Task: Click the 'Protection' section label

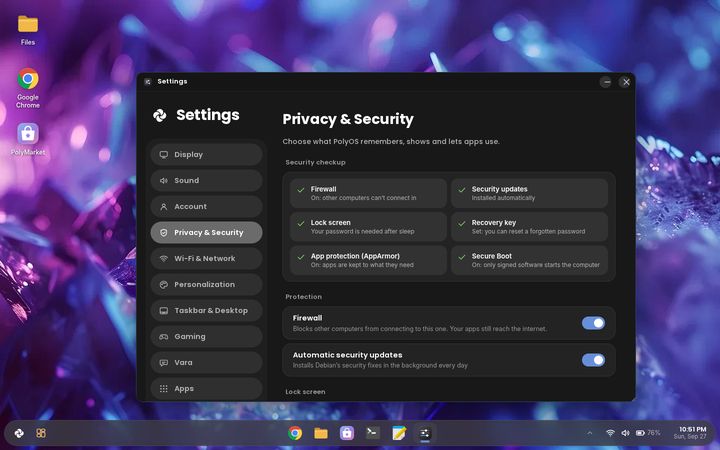Action: pyautogui.click(x=304, y=297)
